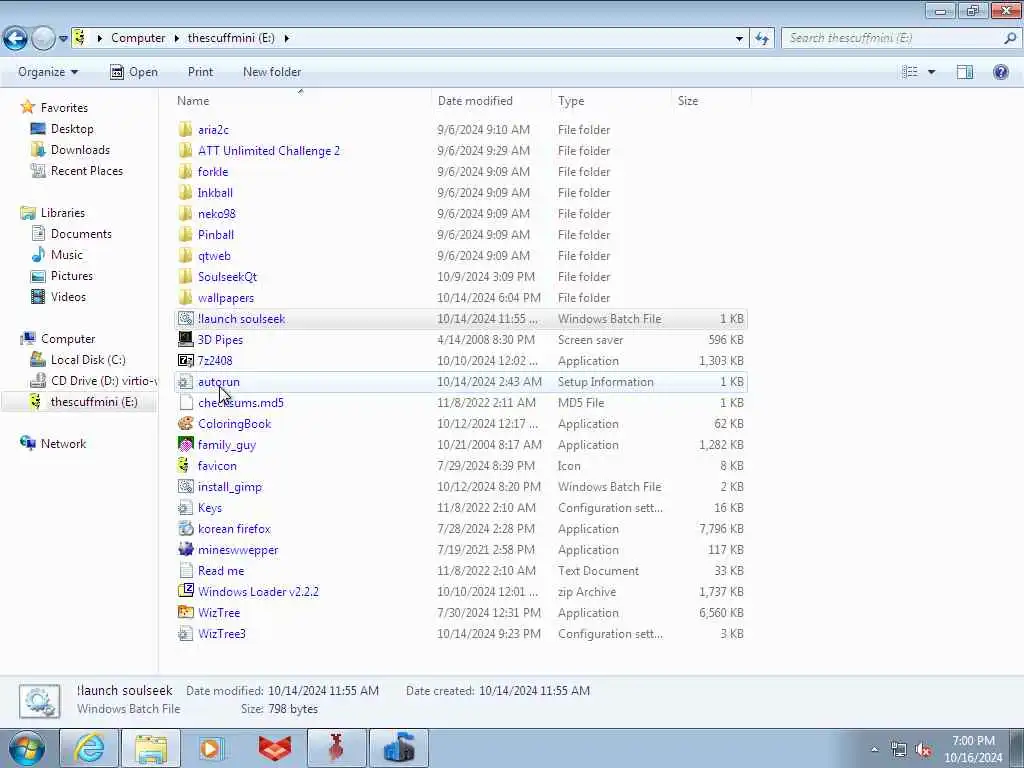The height and width of the screenshot is (768, 1024).
Task: Click the muted volume tray icon
Action: [923, 750]
